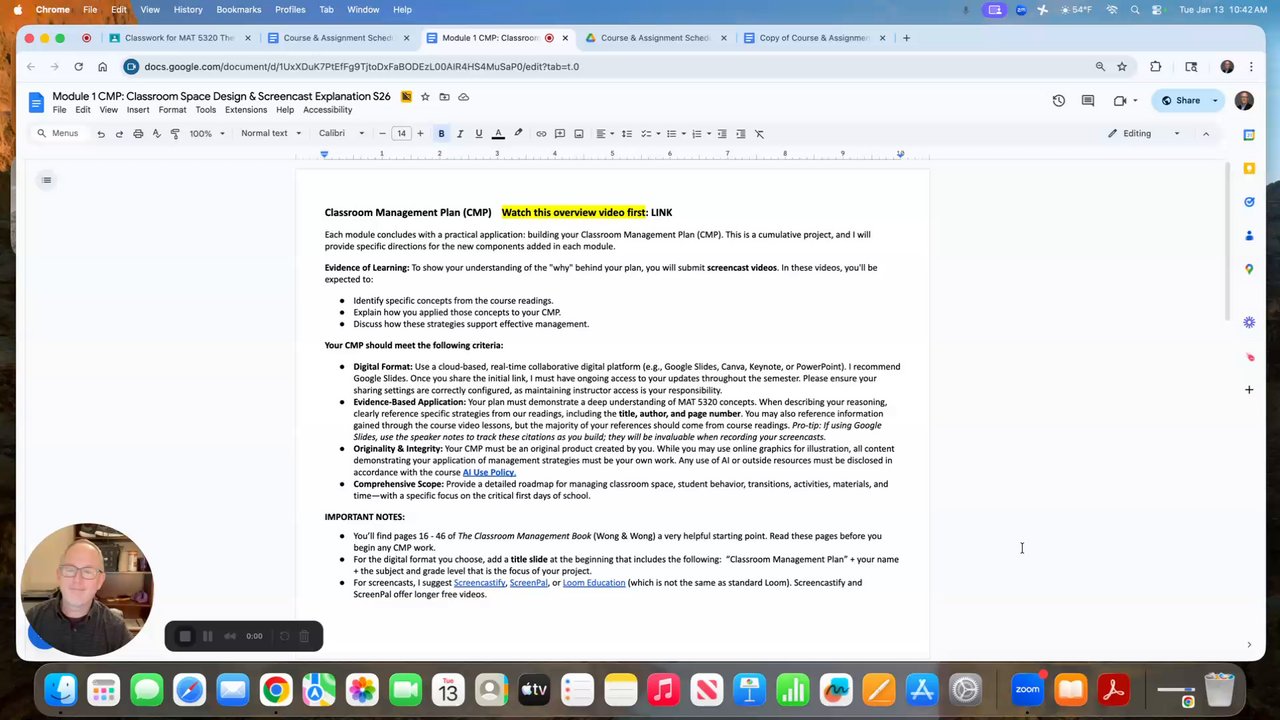Open line and paragraph spacing
Image resolution: width=1280 pixels, height=720 pixels.
[626, 133]
